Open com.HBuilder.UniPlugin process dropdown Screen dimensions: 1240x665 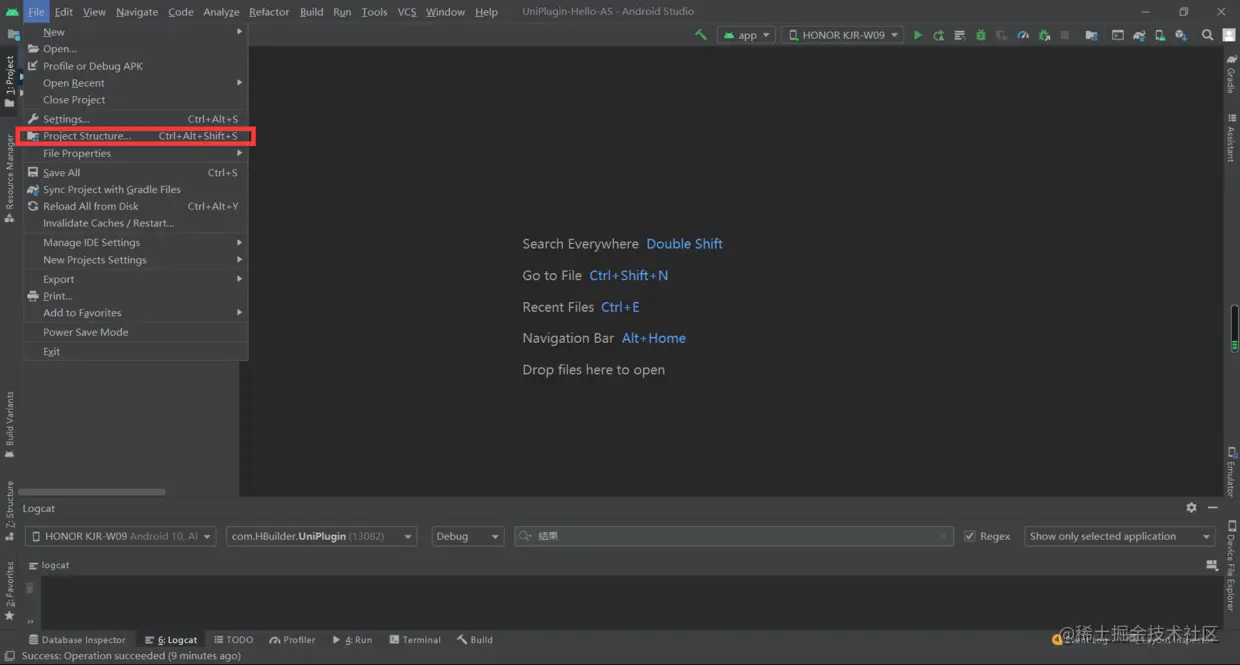(x=322, y=536)
